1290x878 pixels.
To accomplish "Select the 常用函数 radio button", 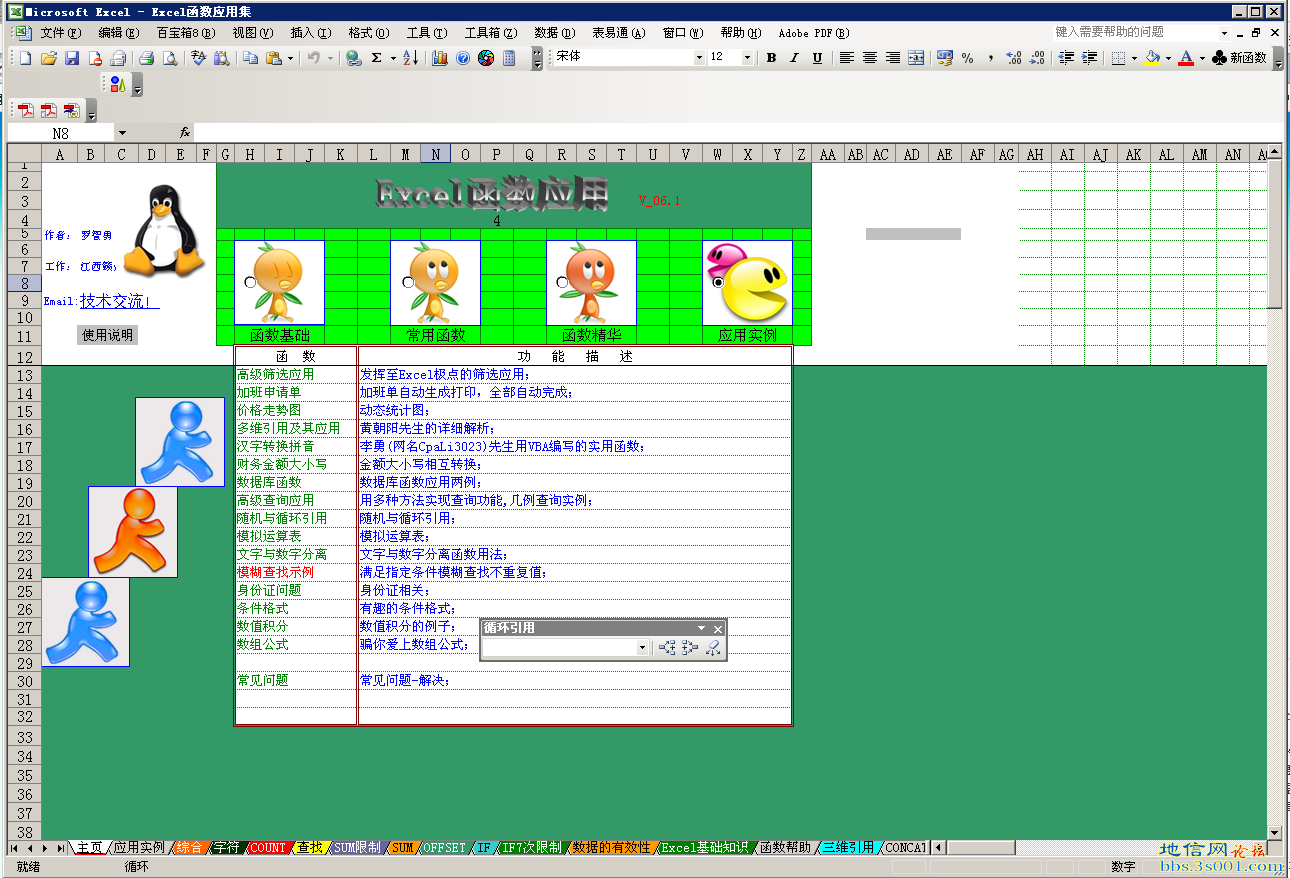I will click(x=407, y=283).
